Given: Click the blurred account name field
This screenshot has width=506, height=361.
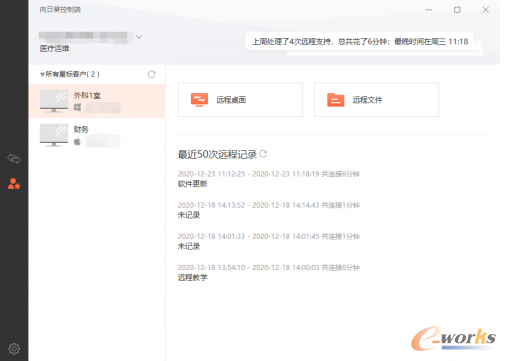Looking at the screenshot, I should click(x=86, y=37).
